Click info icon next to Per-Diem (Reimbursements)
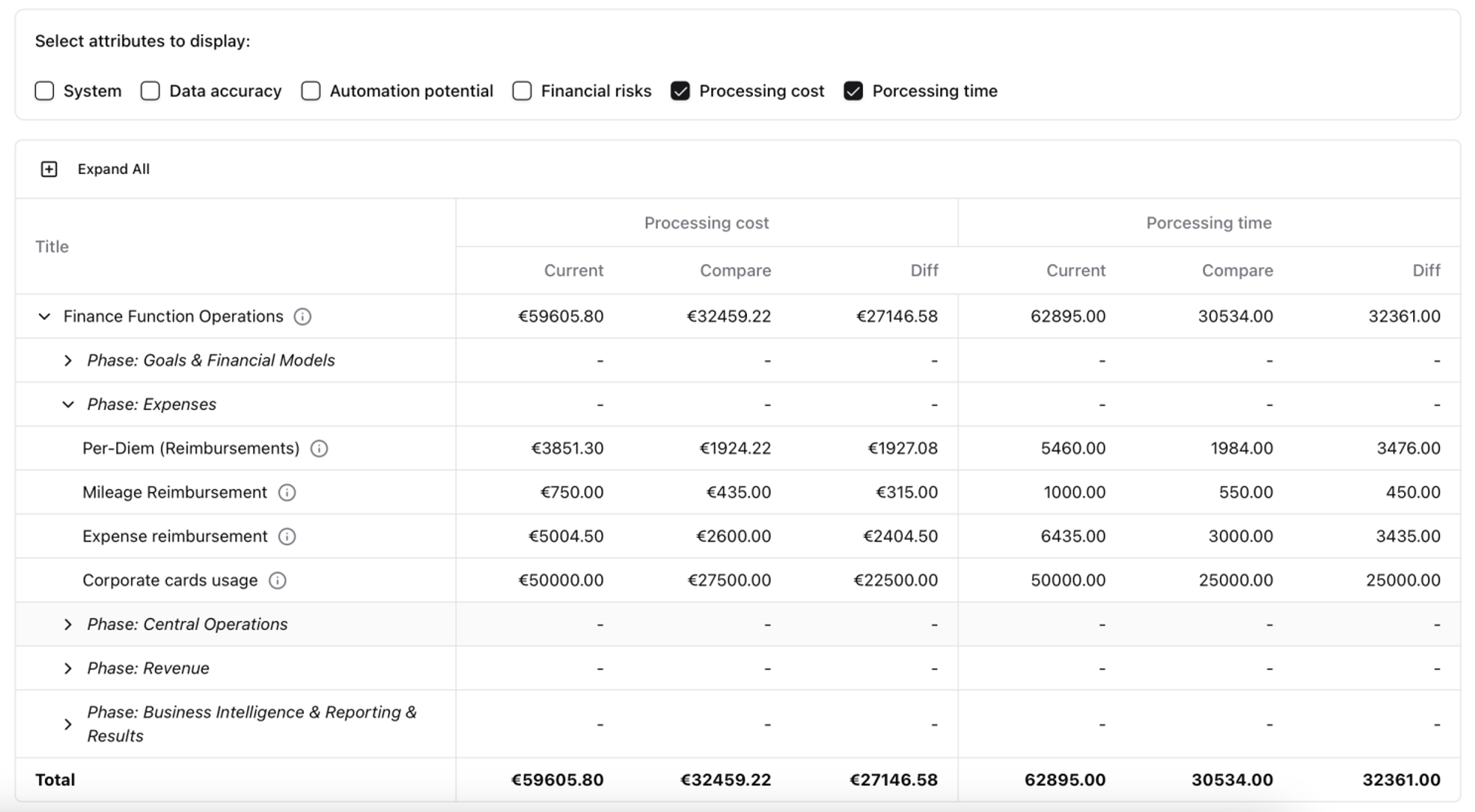The width and height of the screenshot is (1475, 812). pyautogui.click(x=319, y=448)
